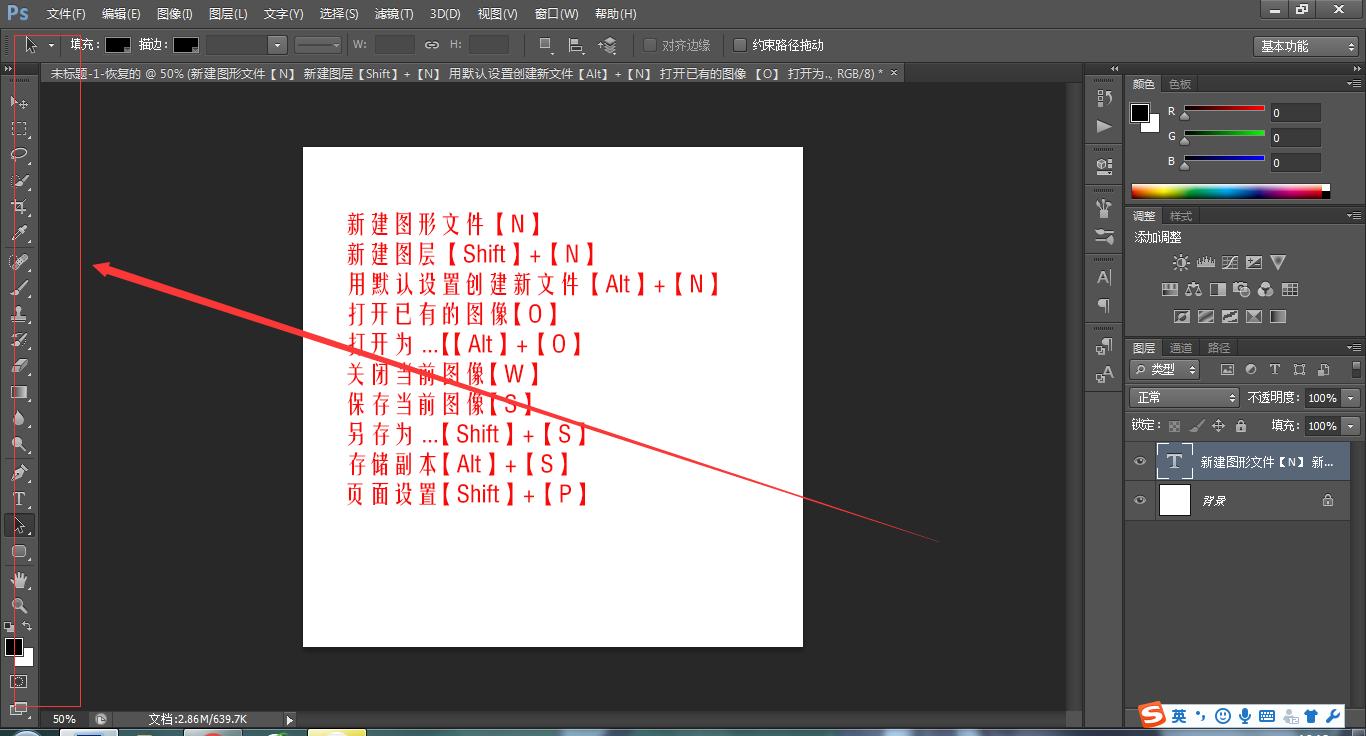Select the History Brush tool
Viewport: 1366px width, 736px height.
point(19,340)
